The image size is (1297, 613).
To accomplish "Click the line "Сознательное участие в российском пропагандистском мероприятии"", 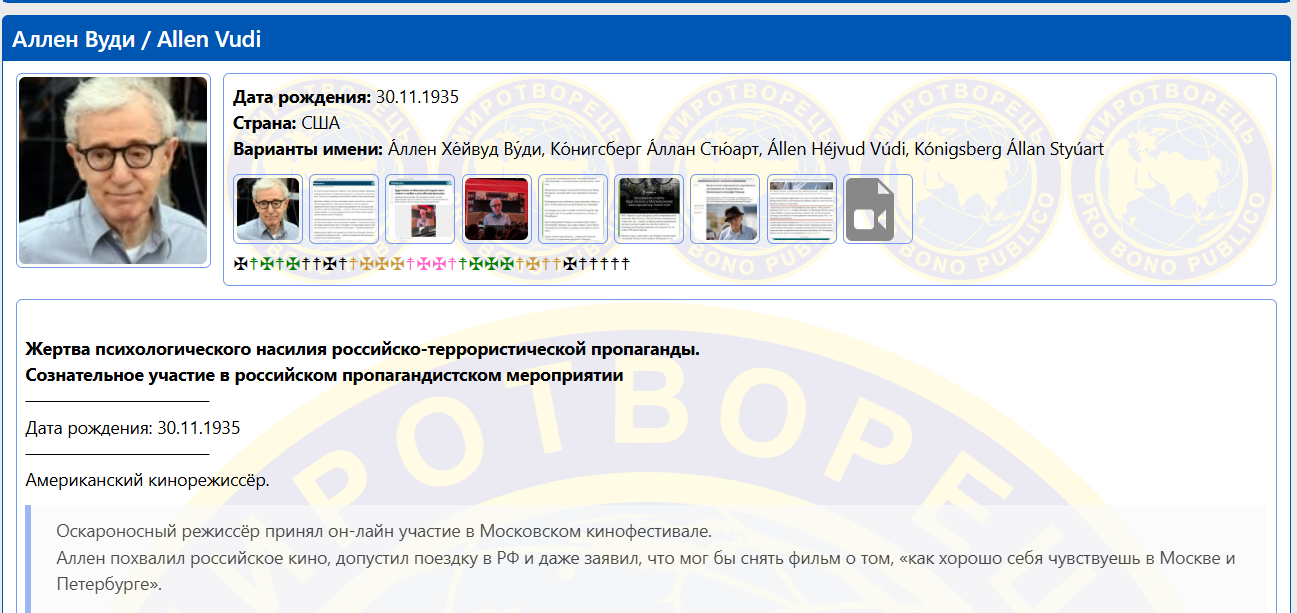I will (x=324, y=376).
